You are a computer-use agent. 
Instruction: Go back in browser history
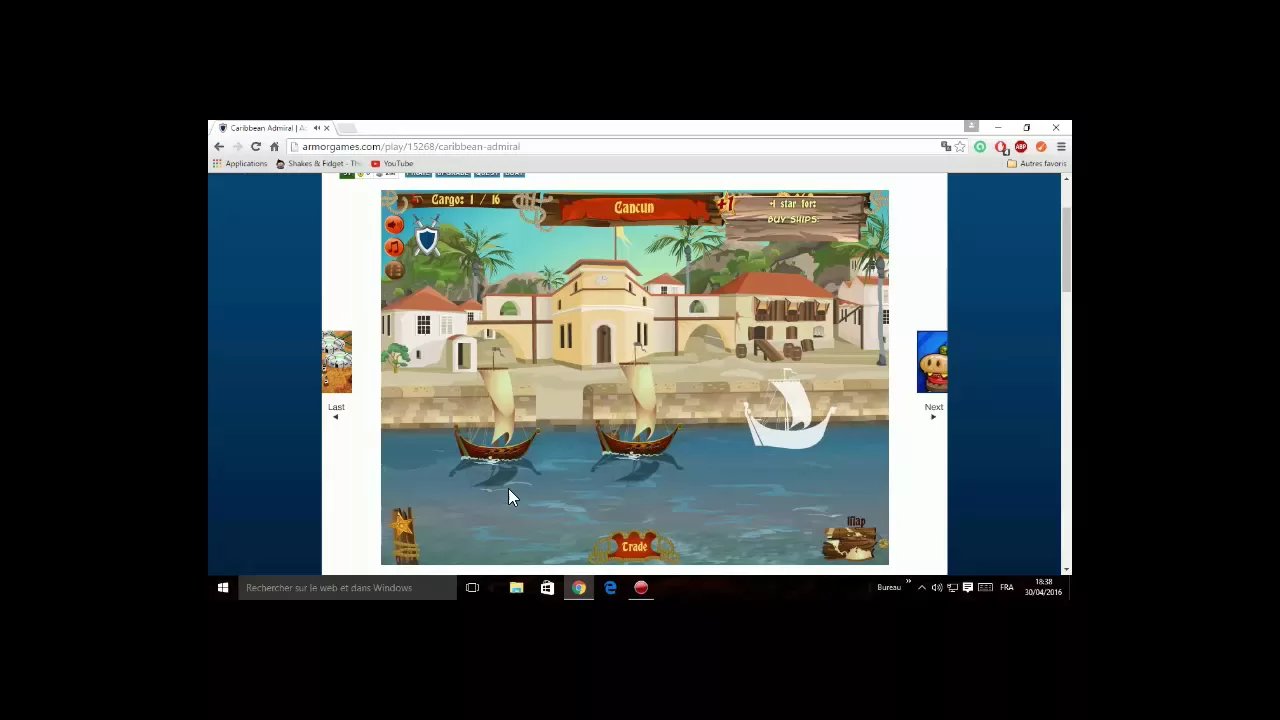pyautogui.click(x=219, y=146)
